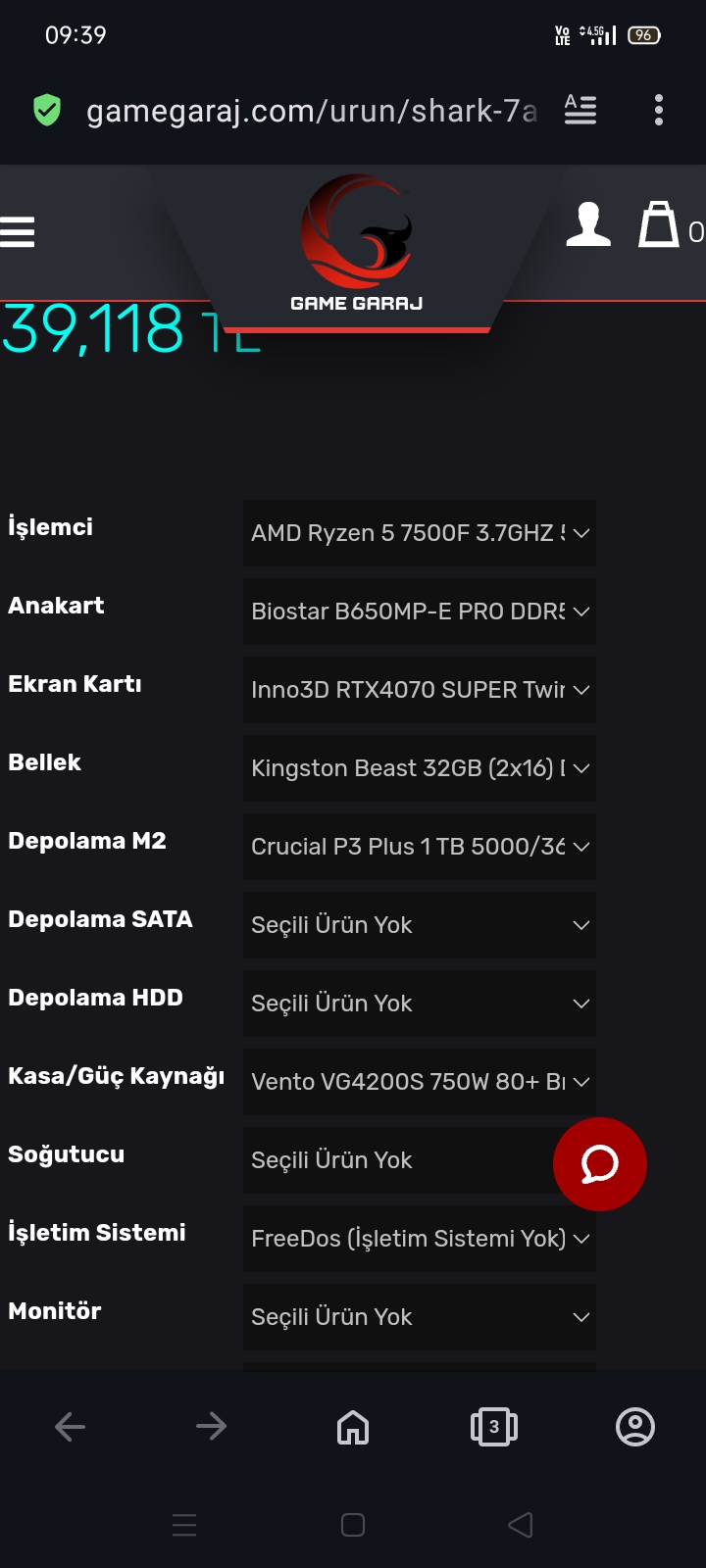This screenshot has width=706, height=1568.
Task: Go to browser home page
Action: pos(353,1427)
